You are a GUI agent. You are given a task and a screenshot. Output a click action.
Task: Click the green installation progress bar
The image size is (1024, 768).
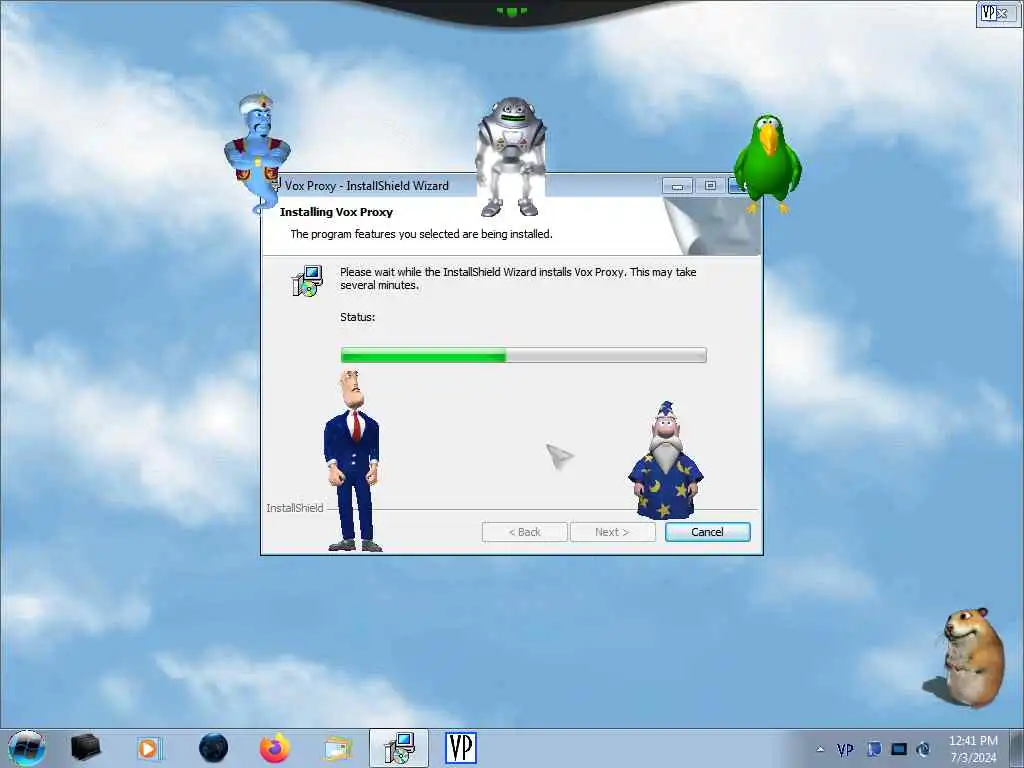click(523, 355)
